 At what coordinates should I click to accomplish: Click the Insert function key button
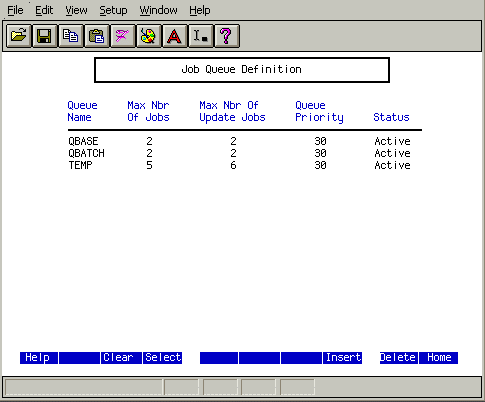point(343,358)
